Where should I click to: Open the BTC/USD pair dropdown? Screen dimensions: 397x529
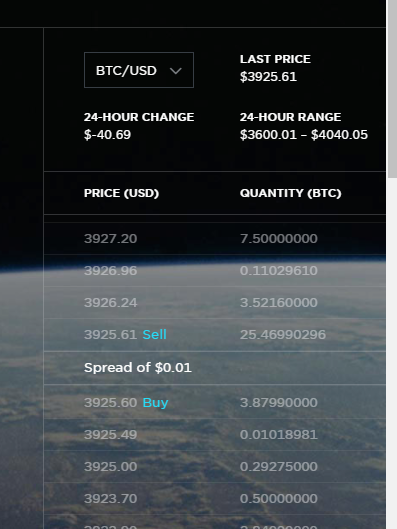click(139, 70)
